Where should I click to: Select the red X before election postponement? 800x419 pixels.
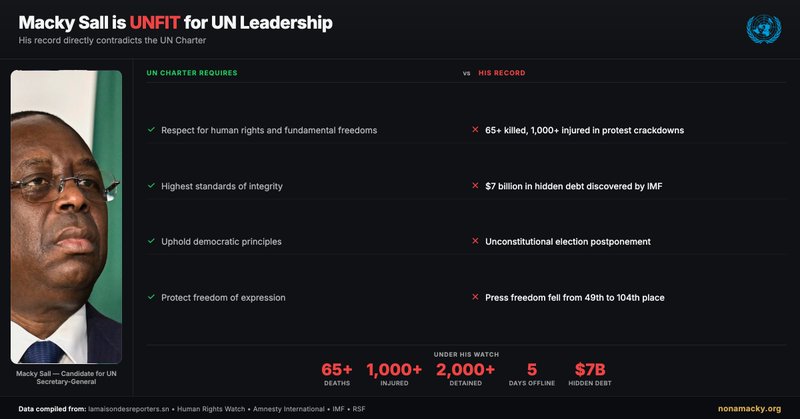475,241
